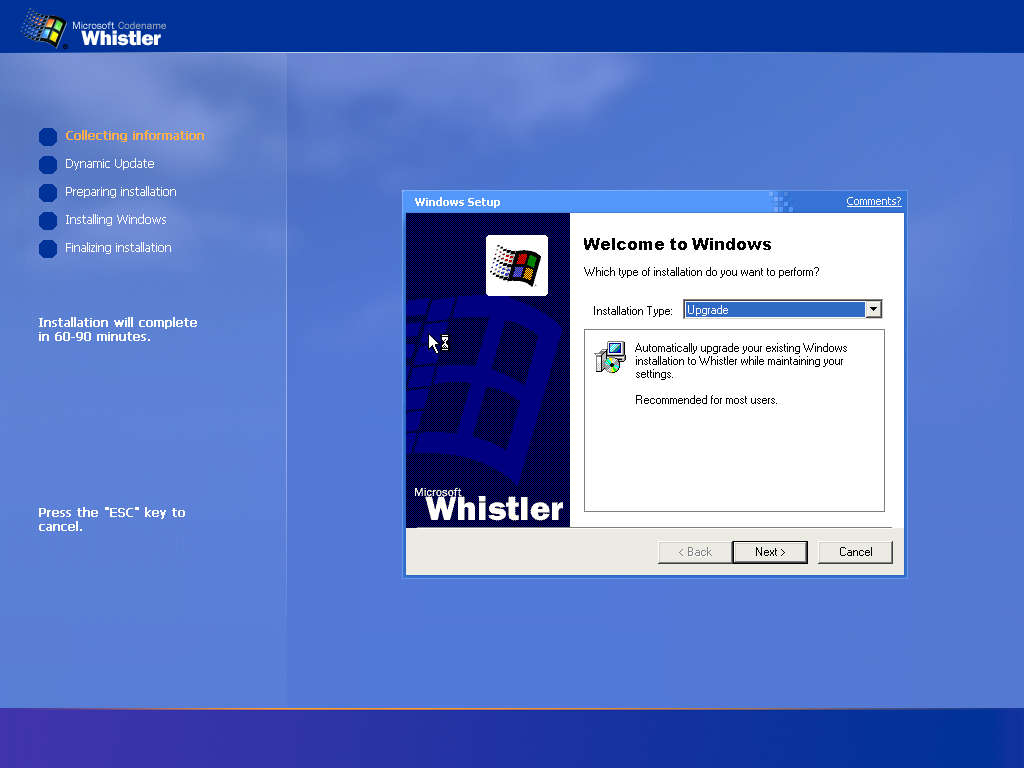Click the "Recommended for most users." text
Image resolution: width=1024 pixels, height=768 pixels.
[x=706, y=400]
